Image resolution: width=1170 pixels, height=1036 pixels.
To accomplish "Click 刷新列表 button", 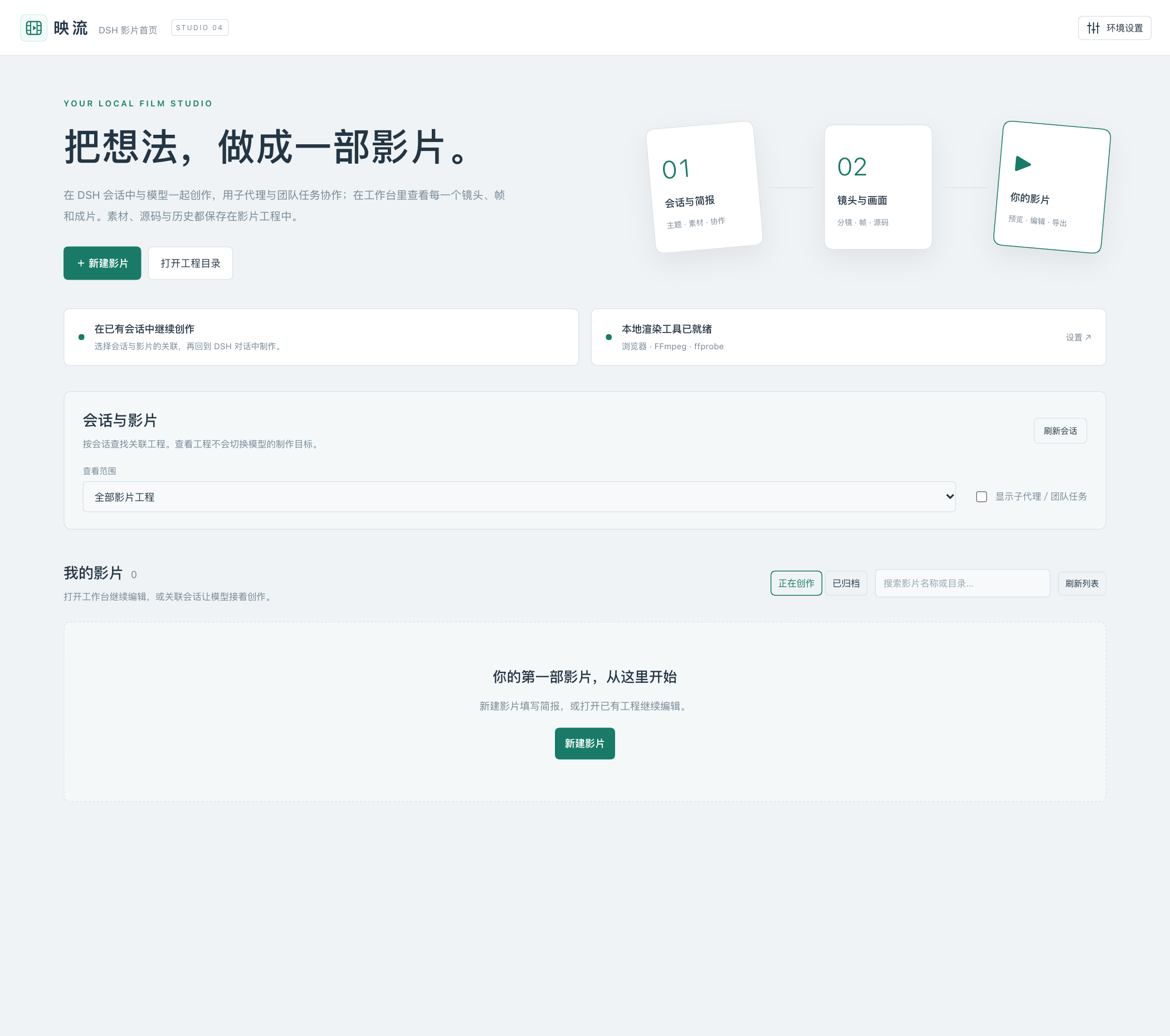I will [1082, 584].
